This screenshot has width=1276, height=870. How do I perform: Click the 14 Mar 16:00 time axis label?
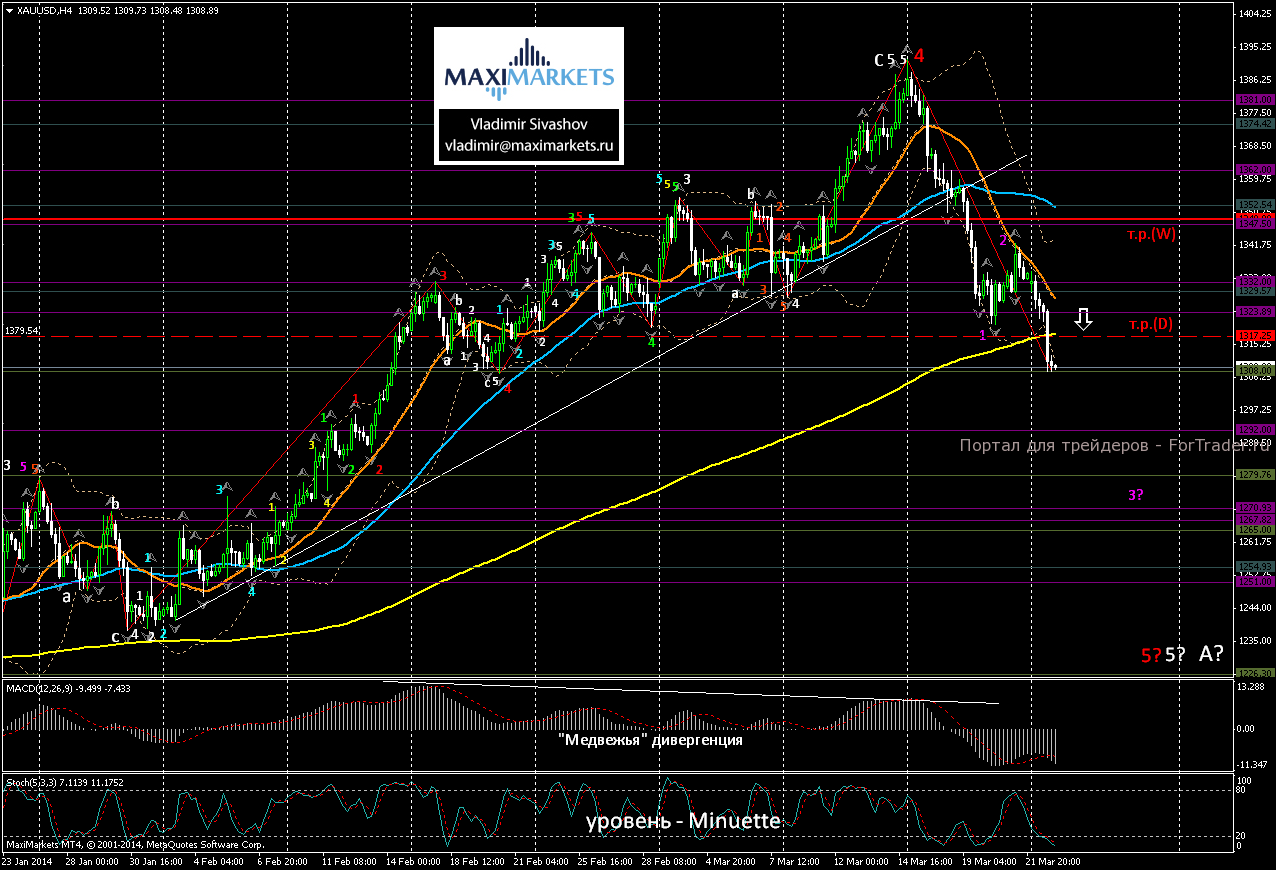[x=926, y=860]
